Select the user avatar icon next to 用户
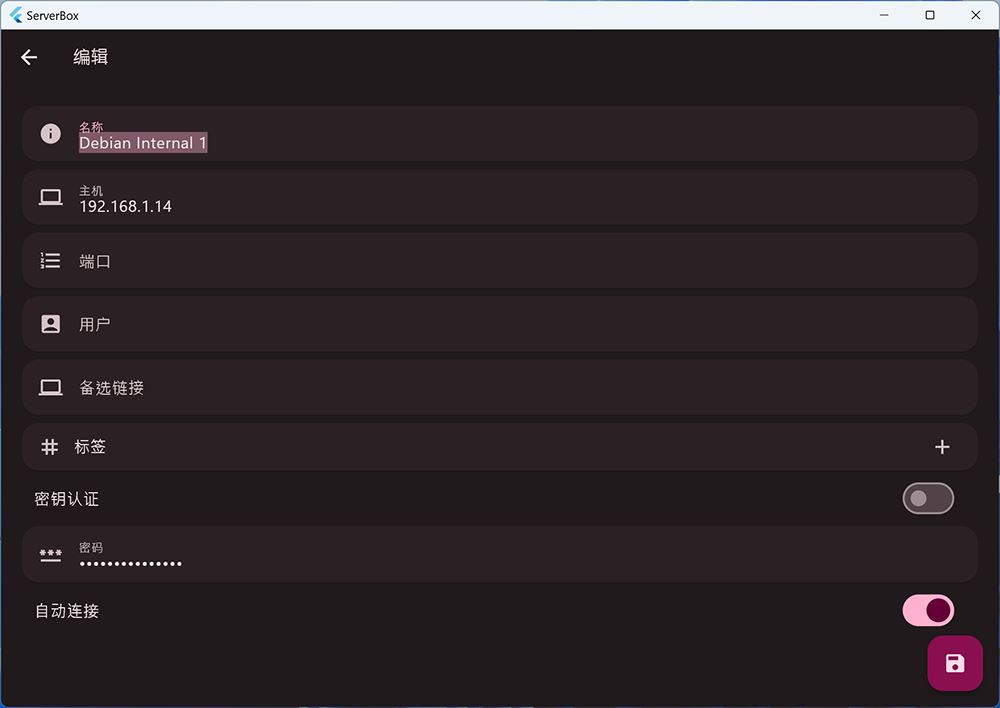The height and width of the screenshot is (708, 1000). pos(50,323)
